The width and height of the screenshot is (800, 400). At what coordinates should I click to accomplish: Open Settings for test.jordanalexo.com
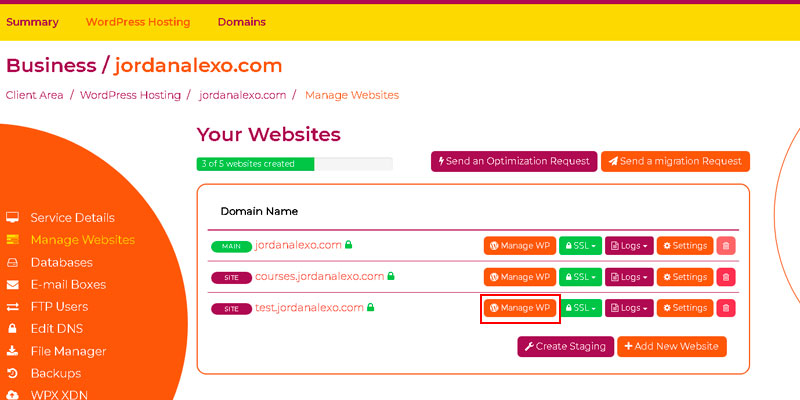pos(685,308)
